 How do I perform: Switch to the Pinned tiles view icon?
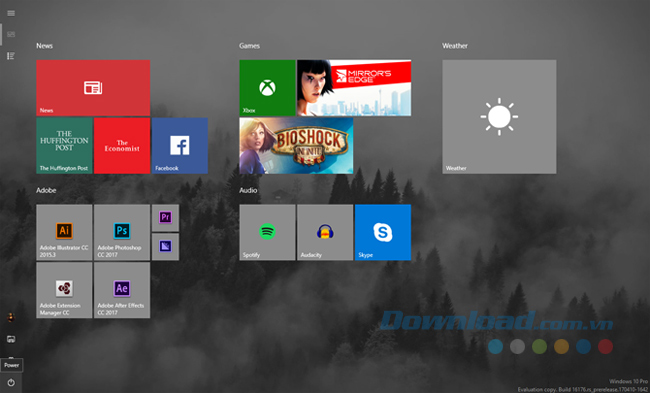pyautogui.click(x=11, y=34)
